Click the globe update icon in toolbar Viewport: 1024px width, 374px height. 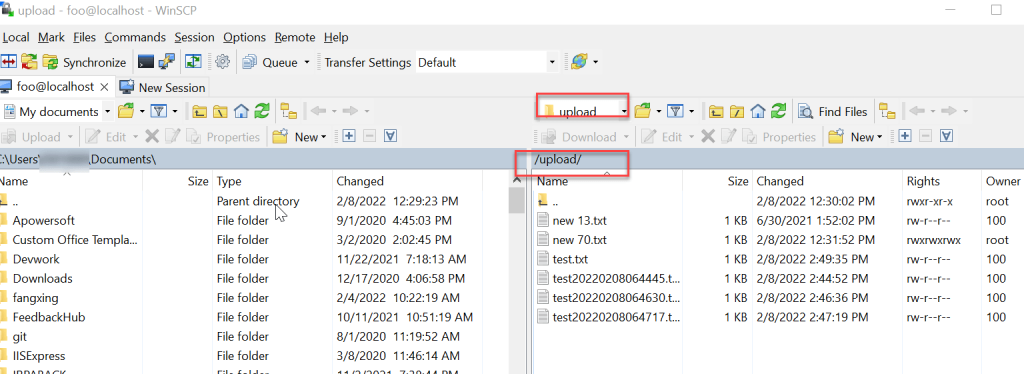[579, 62]
